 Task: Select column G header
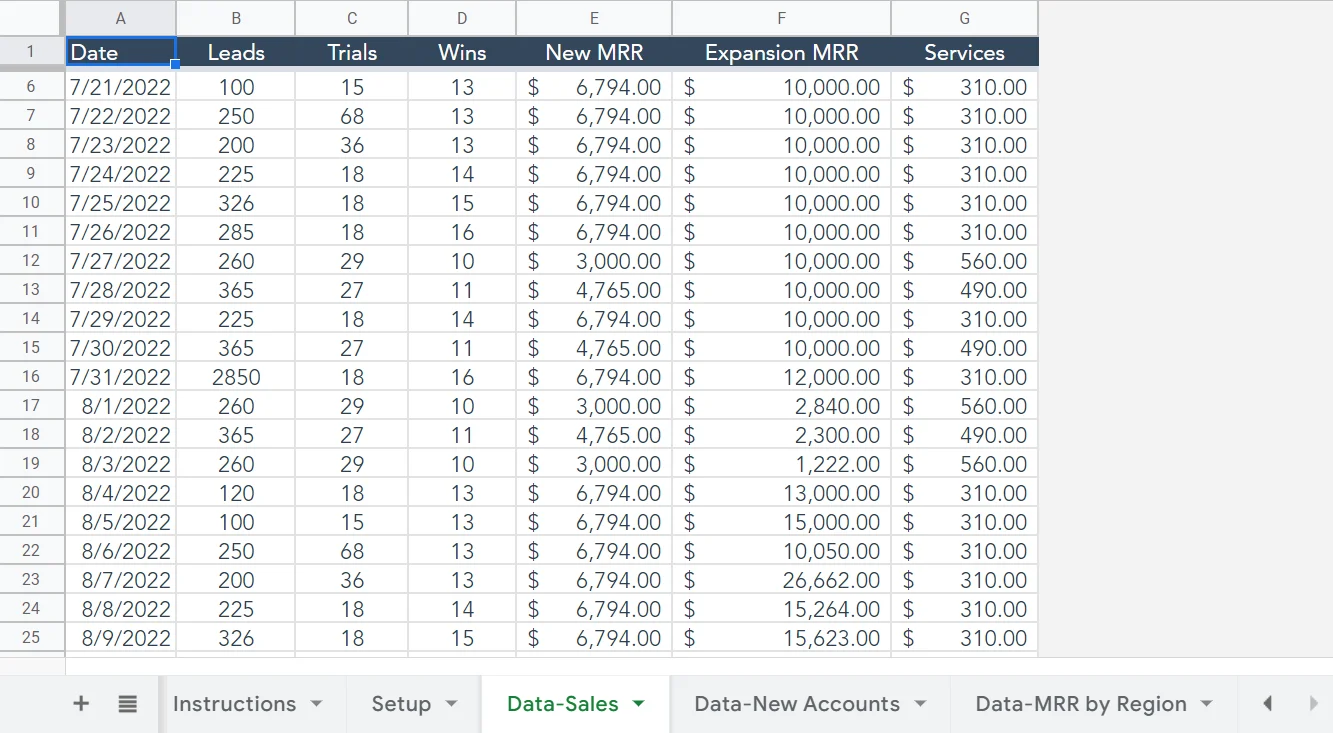coord(964,18)
